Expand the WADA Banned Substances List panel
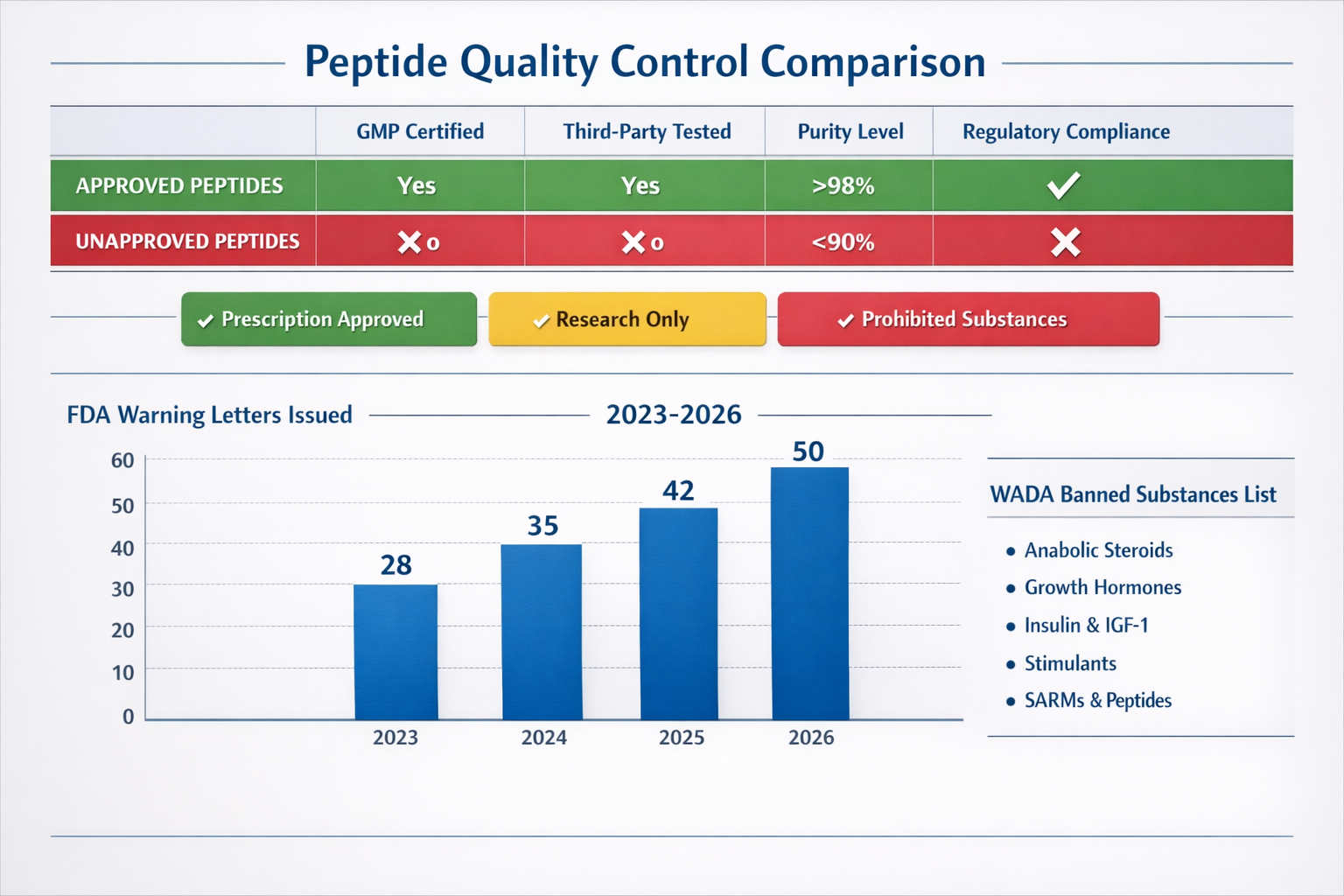This screenshot has width=1344, height=896. tap(1132, 494)
